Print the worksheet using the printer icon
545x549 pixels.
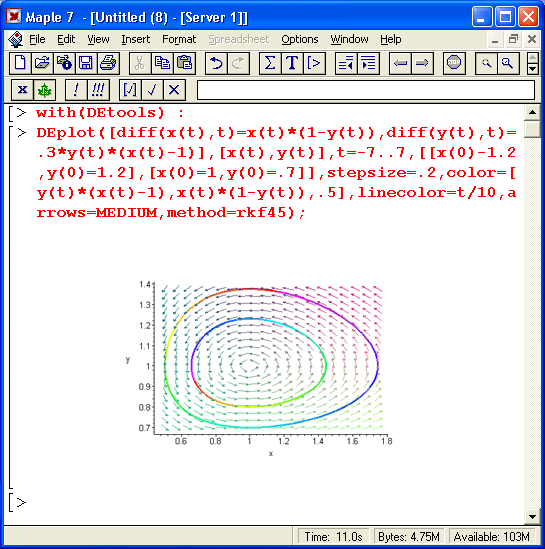(x=108, y=63)
